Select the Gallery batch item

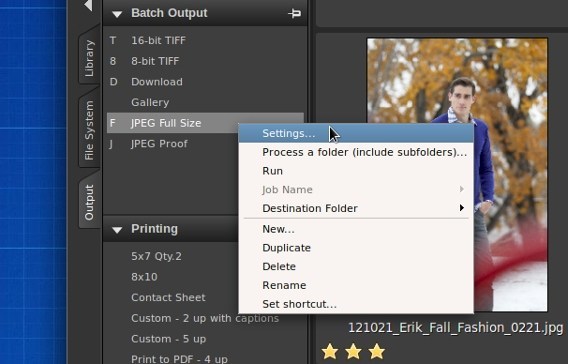pos(205,102)
